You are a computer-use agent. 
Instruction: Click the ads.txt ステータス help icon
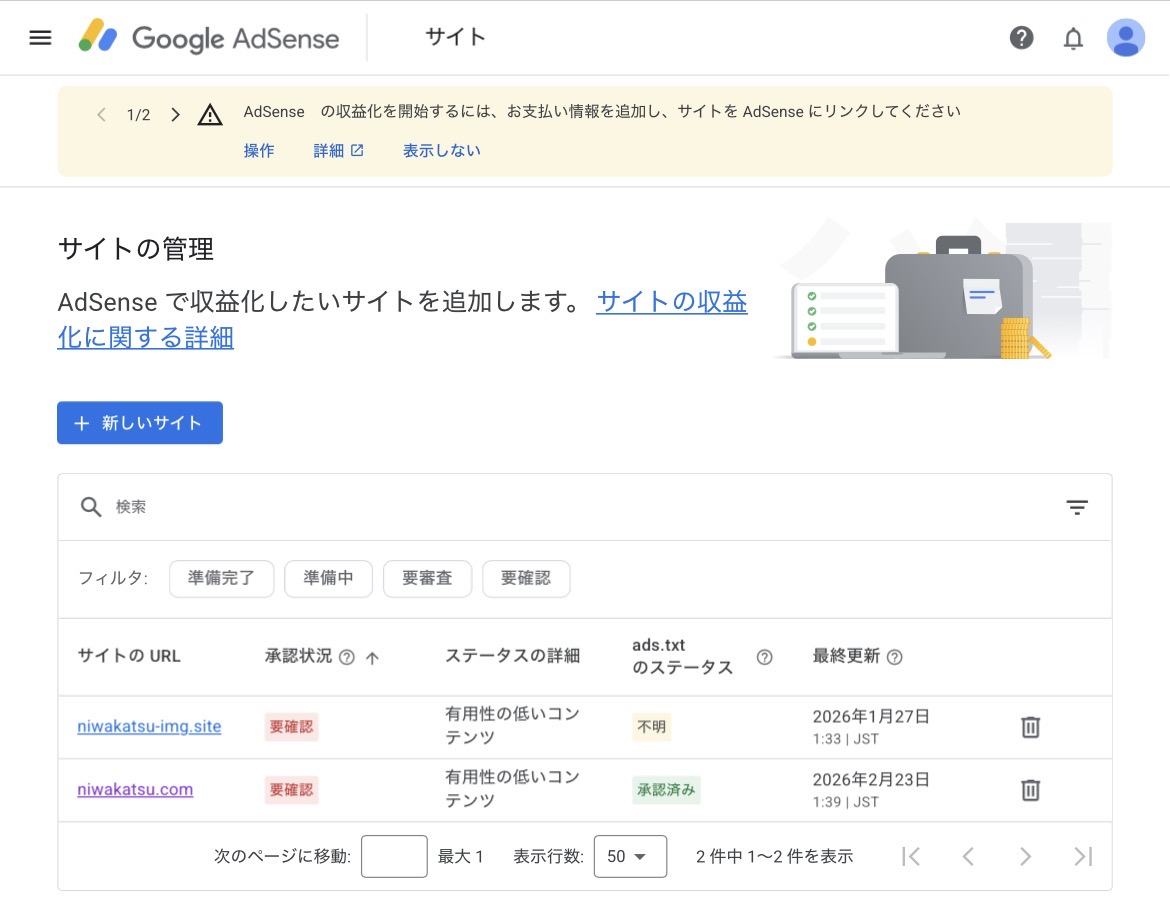[764, 657]
